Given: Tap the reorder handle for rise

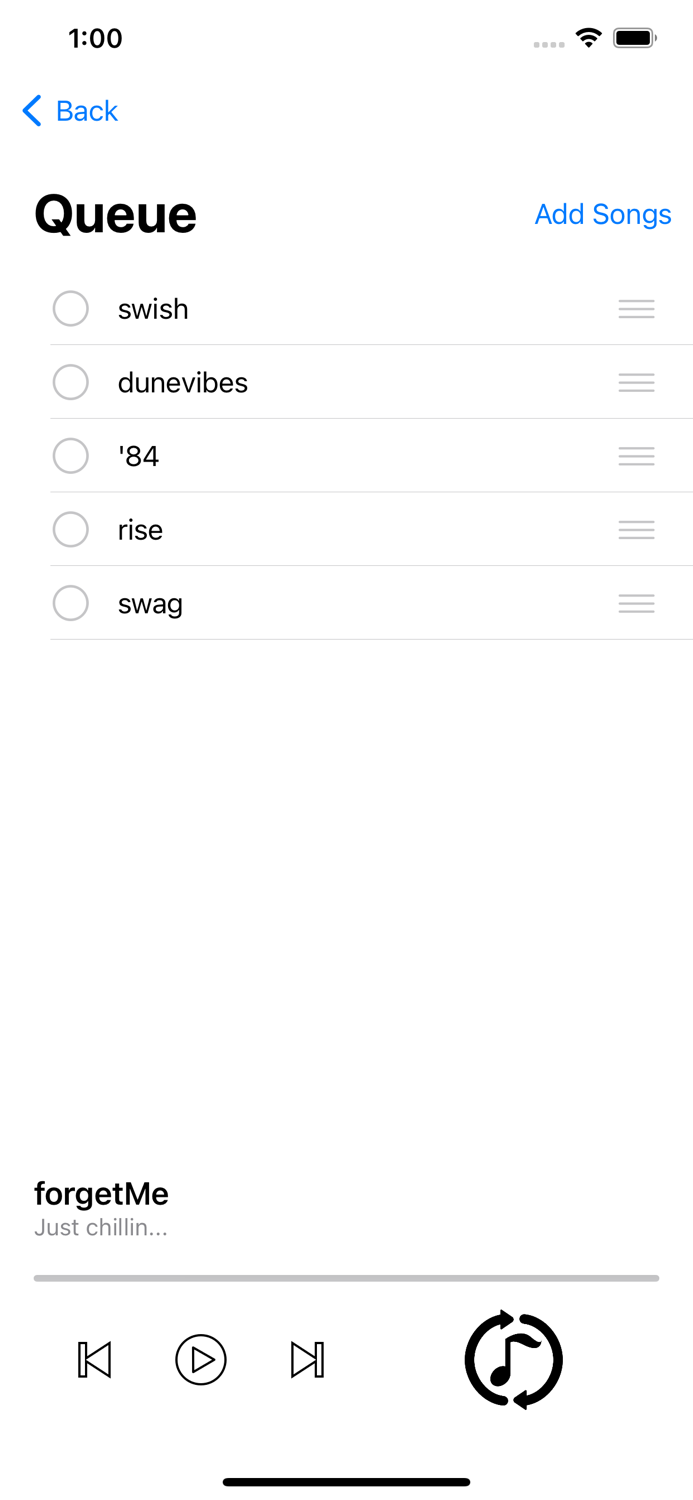Looking at the screenshot, I should pyautogui.click(x=636, y=530).
